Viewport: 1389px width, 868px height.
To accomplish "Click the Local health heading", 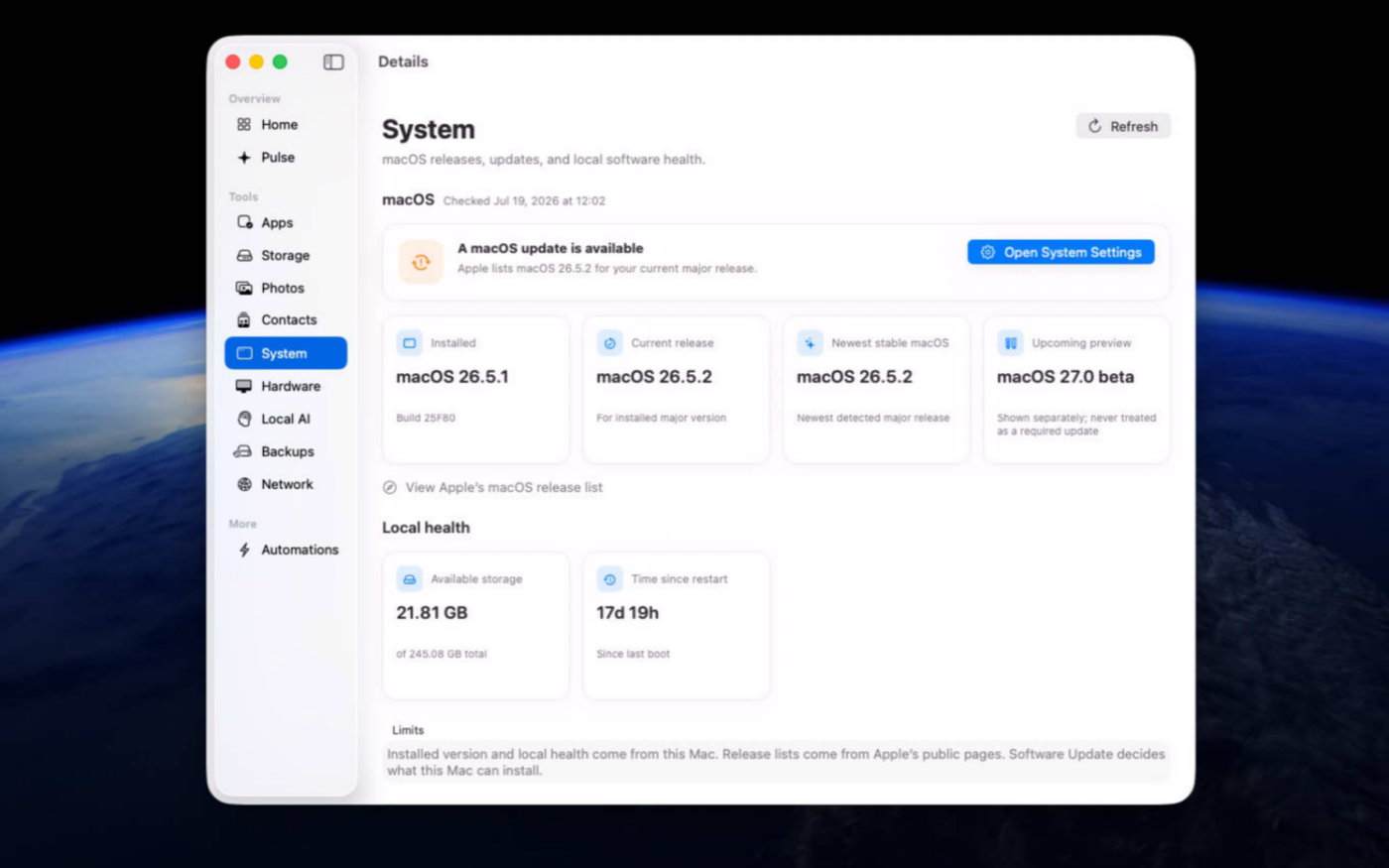I will (x=426, y=528).
